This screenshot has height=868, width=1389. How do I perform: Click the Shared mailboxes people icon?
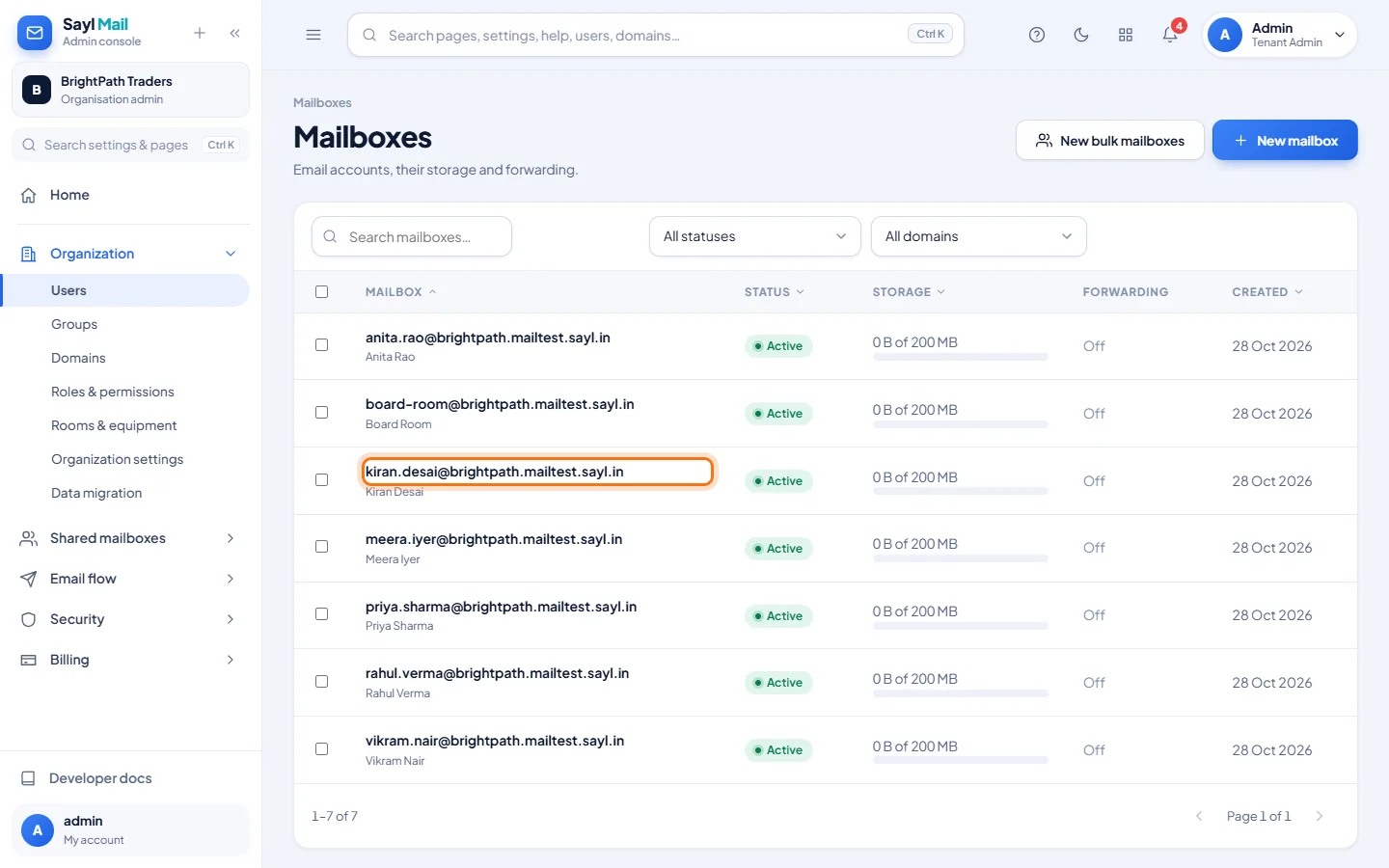29,538
